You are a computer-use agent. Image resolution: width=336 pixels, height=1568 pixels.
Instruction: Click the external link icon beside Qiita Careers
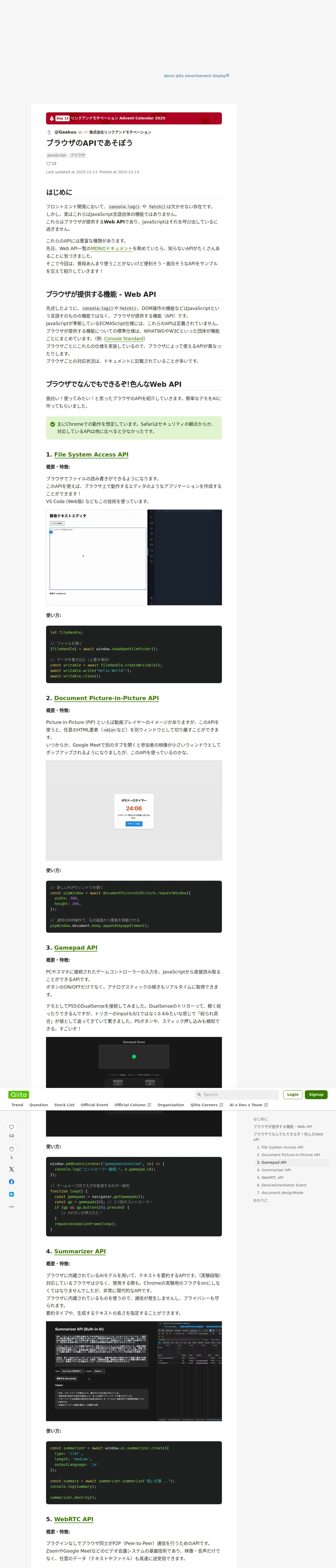tap(221, 1105)
